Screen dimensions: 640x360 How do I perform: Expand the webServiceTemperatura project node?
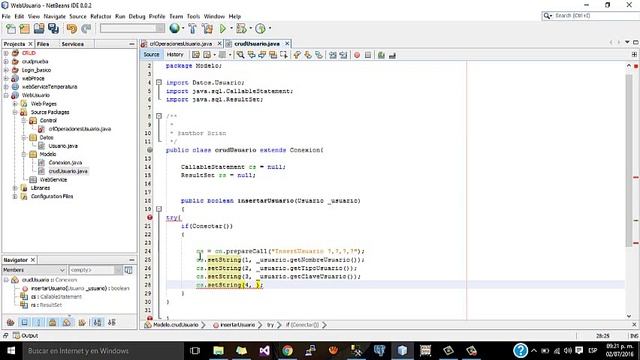click(x=6, y=87)
